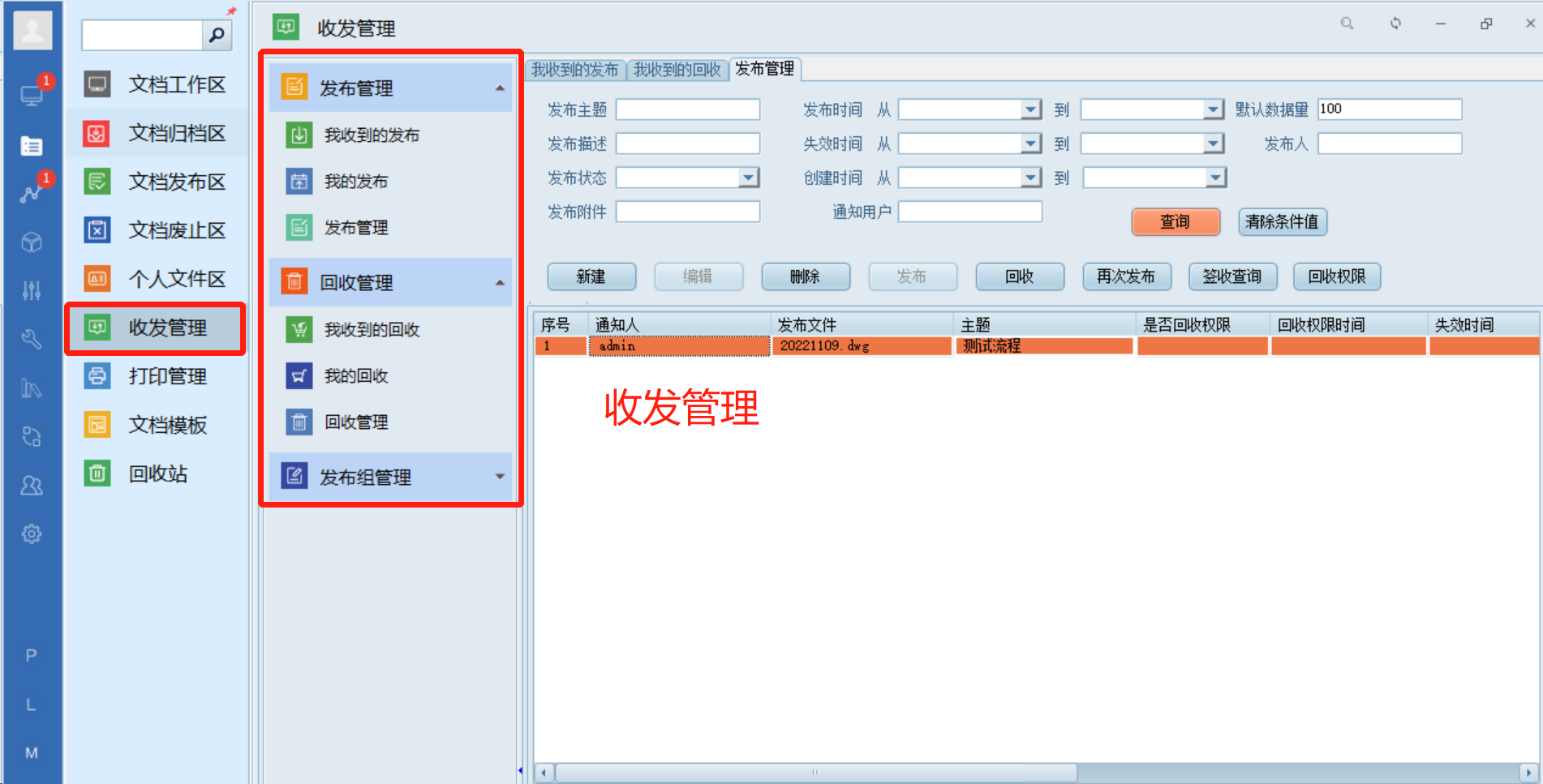Image resolution: width=1543 pixels, height=784 pixels.
Task: Switch to 我收到的回收 tab
Action: click(677, 70)
